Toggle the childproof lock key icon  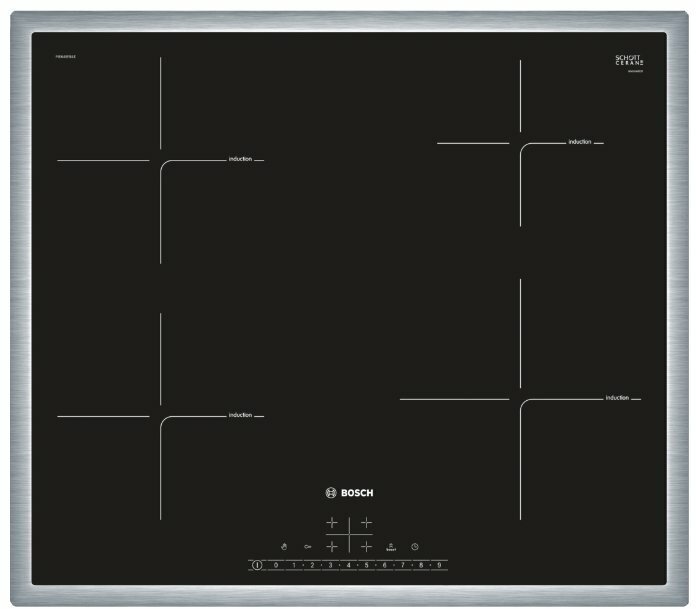pyautogui.click(x=308, y=546)
